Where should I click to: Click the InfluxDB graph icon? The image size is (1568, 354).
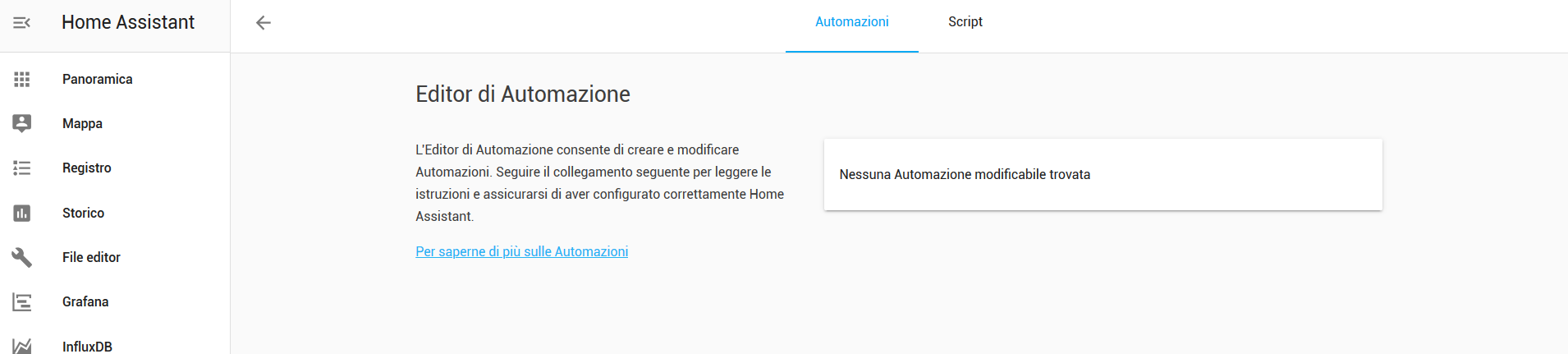click(x=22, y=346)
